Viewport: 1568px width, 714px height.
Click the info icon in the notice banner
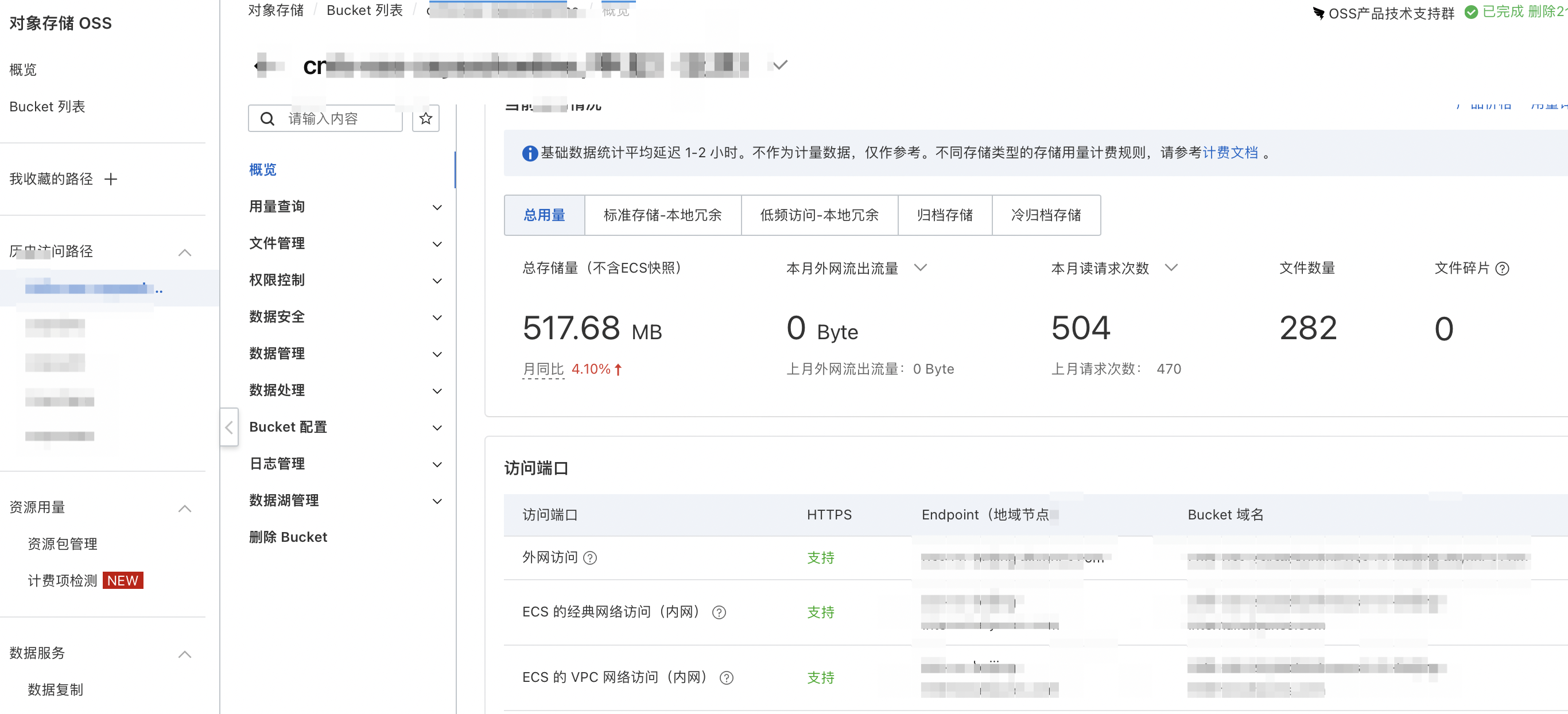click(530, 153)
